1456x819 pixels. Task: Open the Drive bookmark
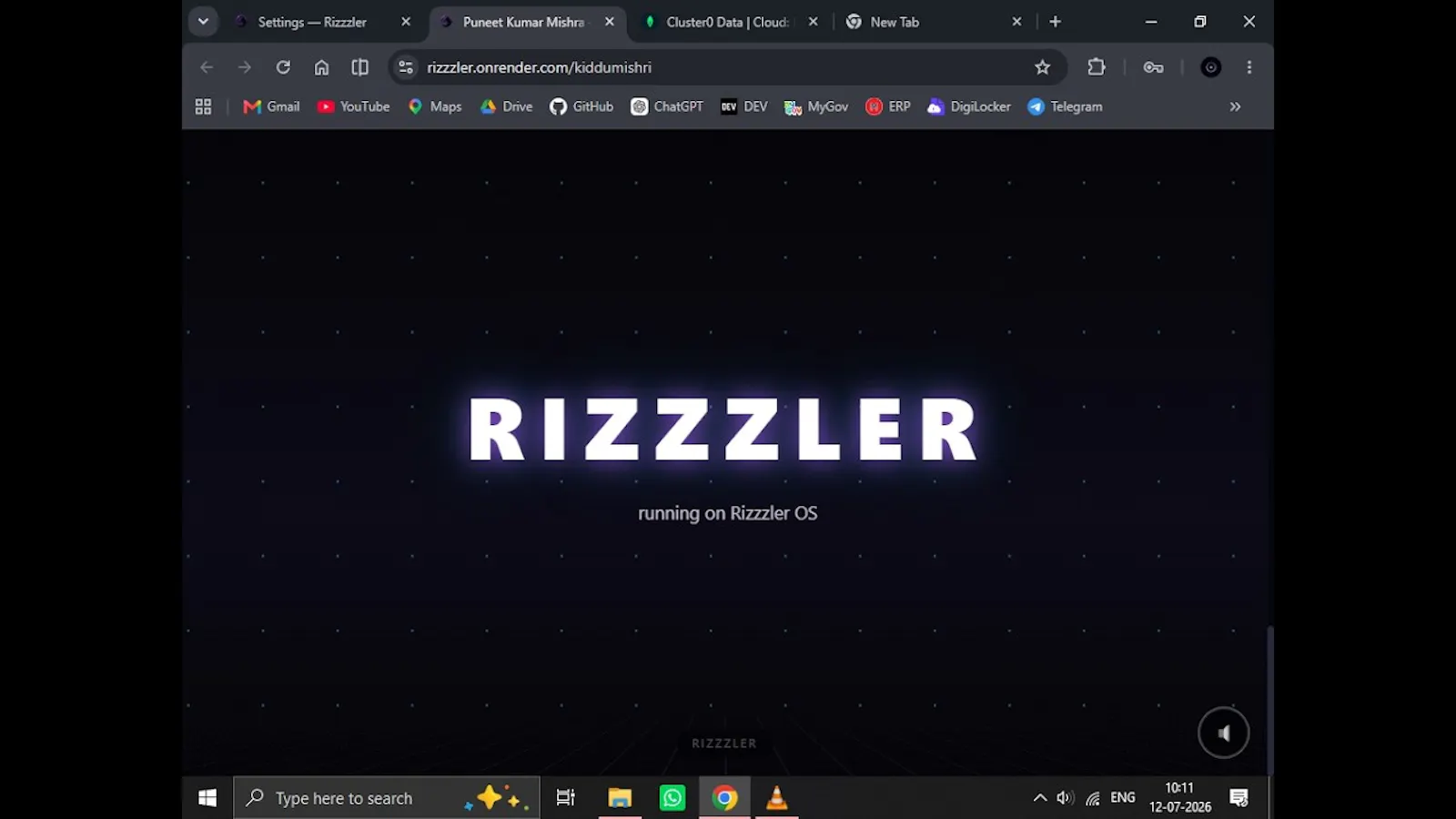(x=507, y=106)
